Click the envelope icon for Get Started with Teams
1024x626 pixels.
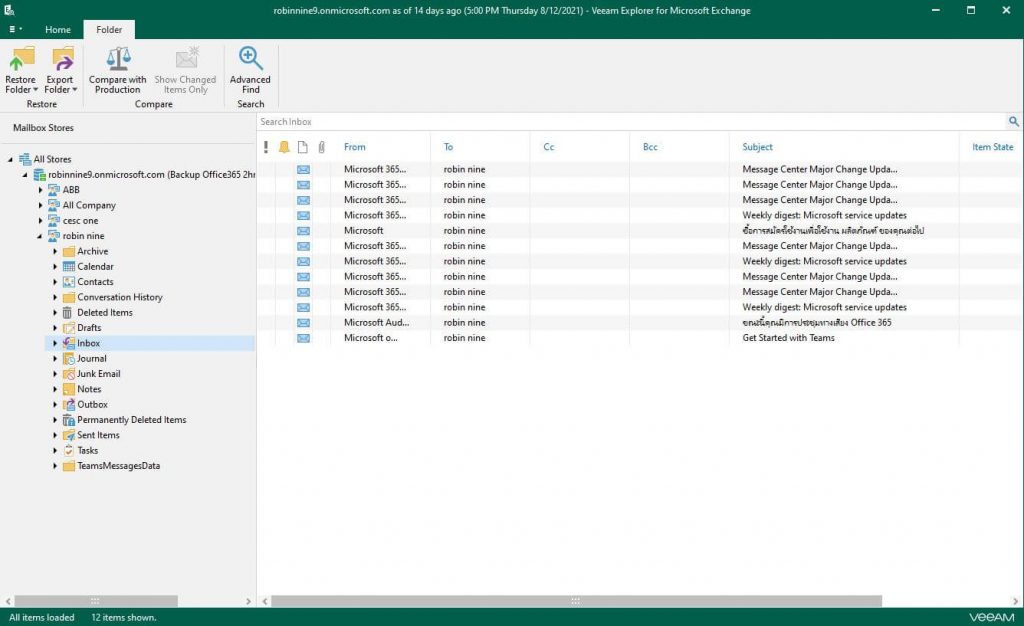(304, 338)
